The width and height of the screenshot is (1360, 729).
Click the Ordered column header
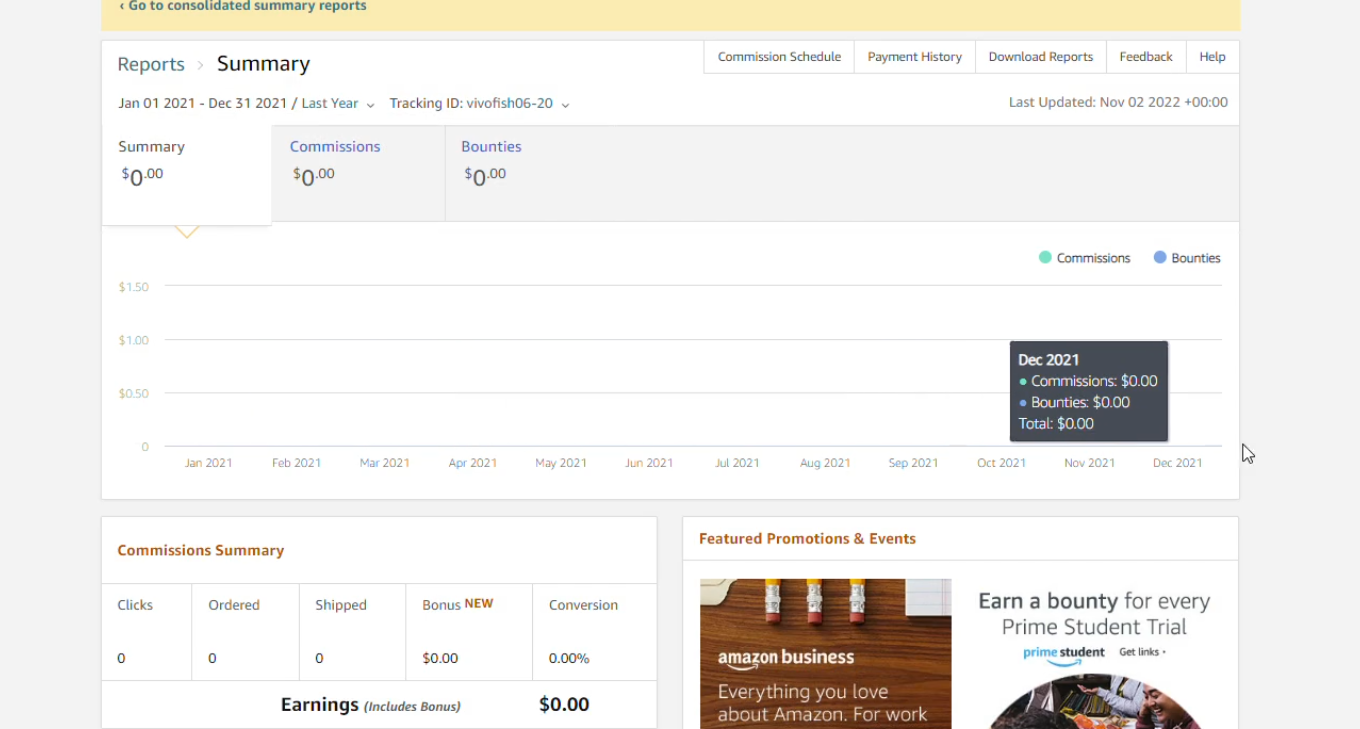[x=234, y=605]
